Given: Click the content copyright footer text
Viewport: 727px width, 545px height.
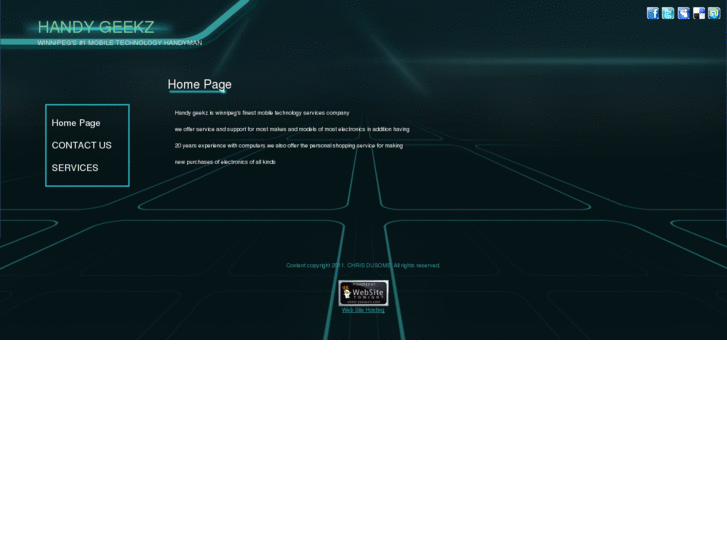Looking at the screenshot, I should [363, 265].
